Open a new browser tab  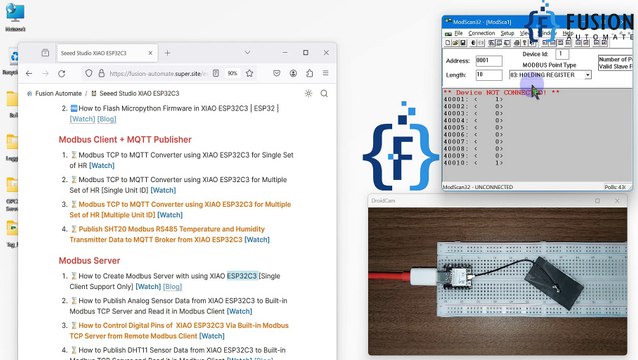pos(167,53)
